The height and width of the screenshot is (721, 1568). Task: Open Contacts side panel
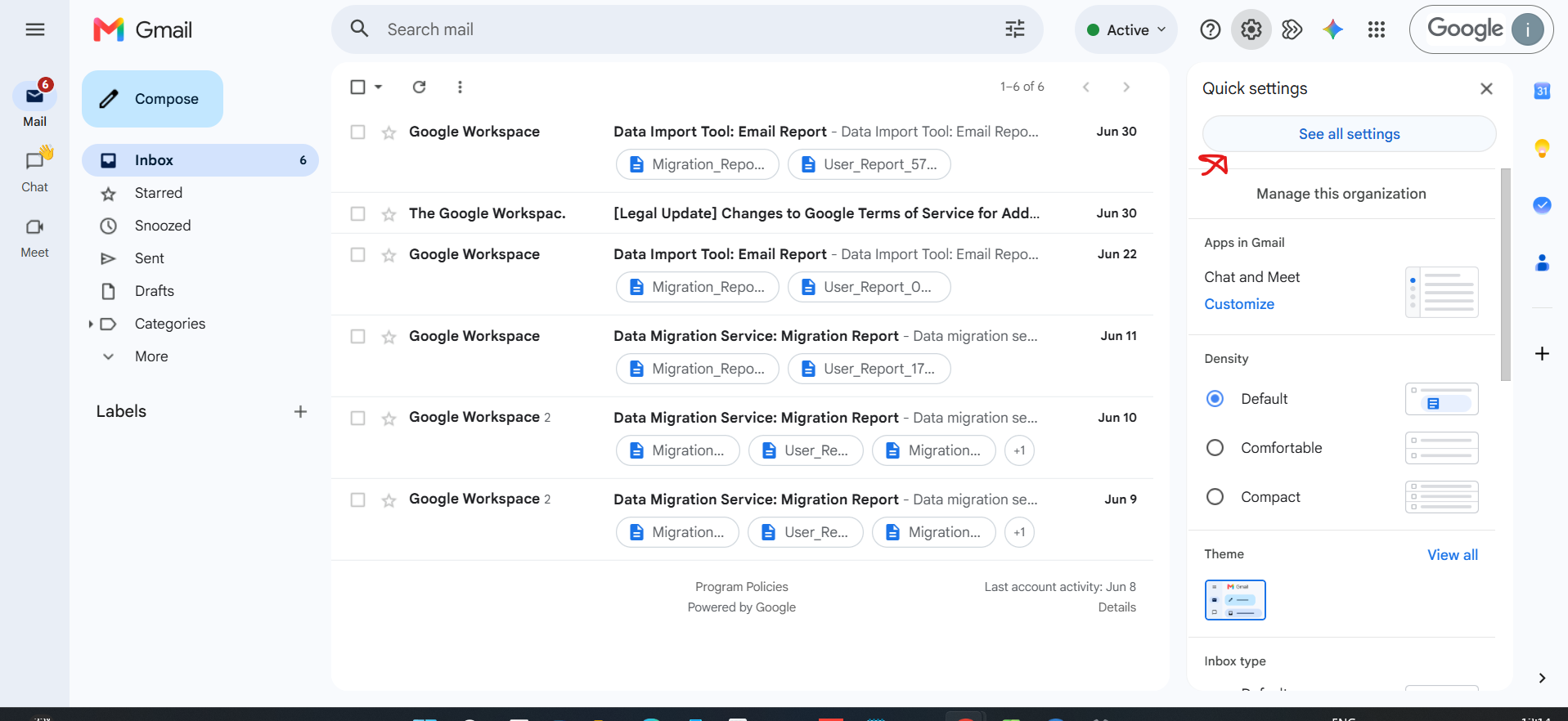(x=1542, y=262)
